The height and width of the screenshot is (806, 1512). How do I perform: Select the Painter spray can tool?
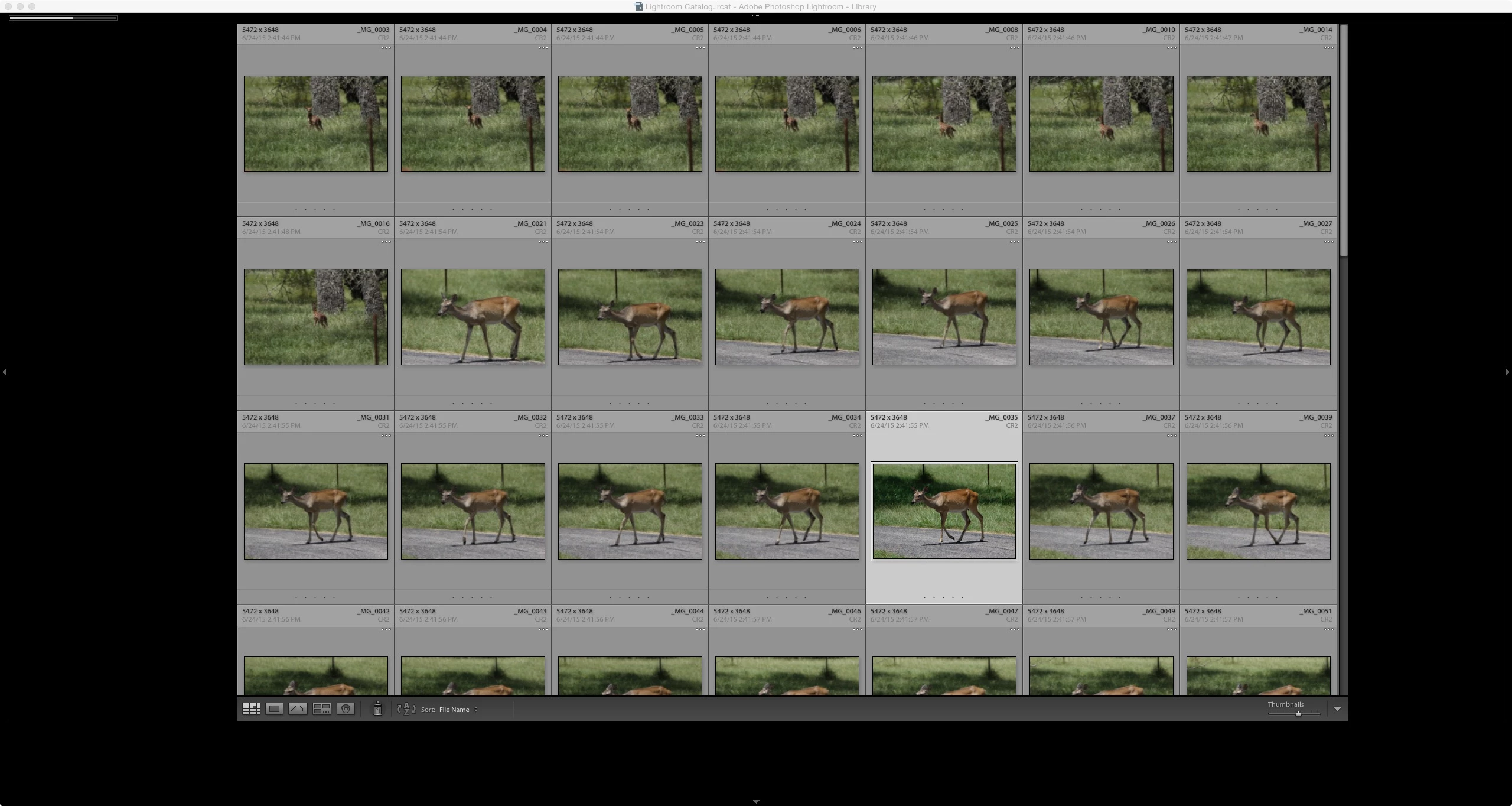(x=378, y=709)
